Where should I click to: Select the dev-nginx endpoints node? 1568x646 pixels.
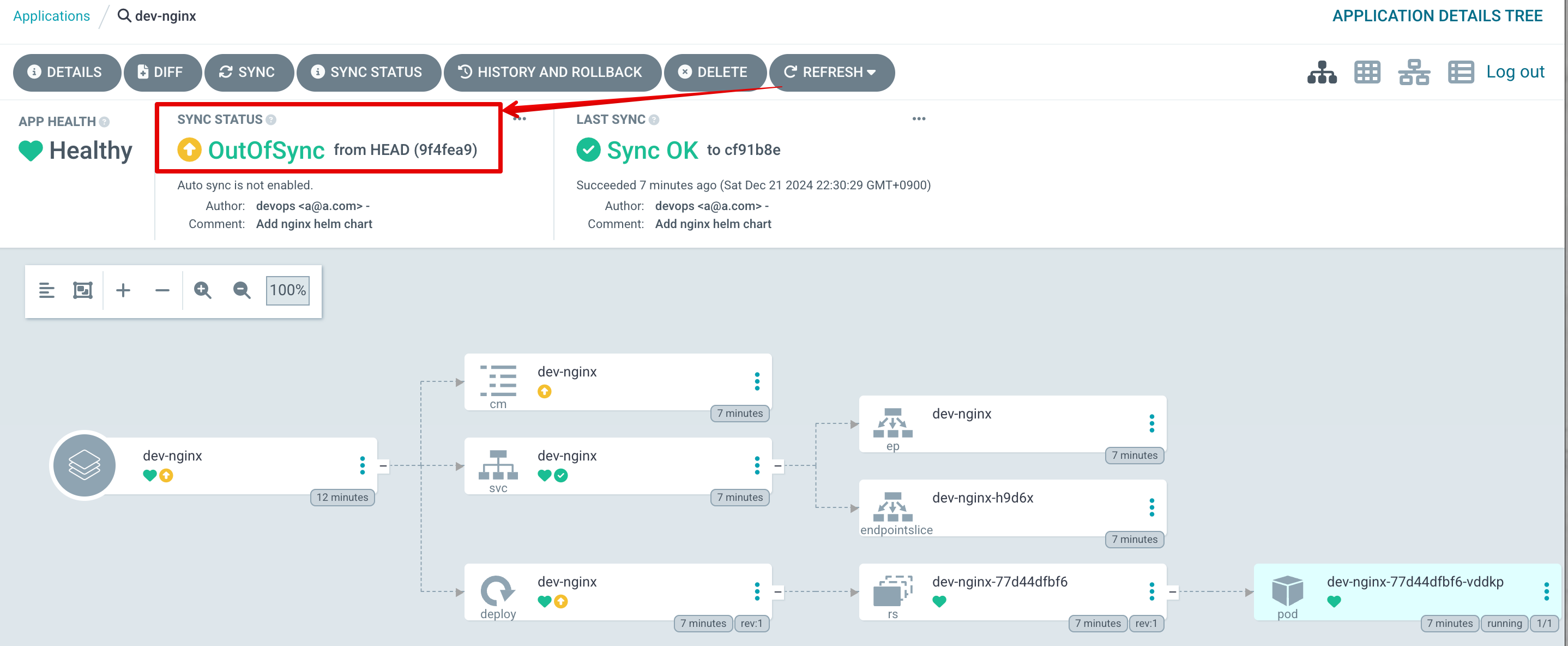click(1012, 423)
